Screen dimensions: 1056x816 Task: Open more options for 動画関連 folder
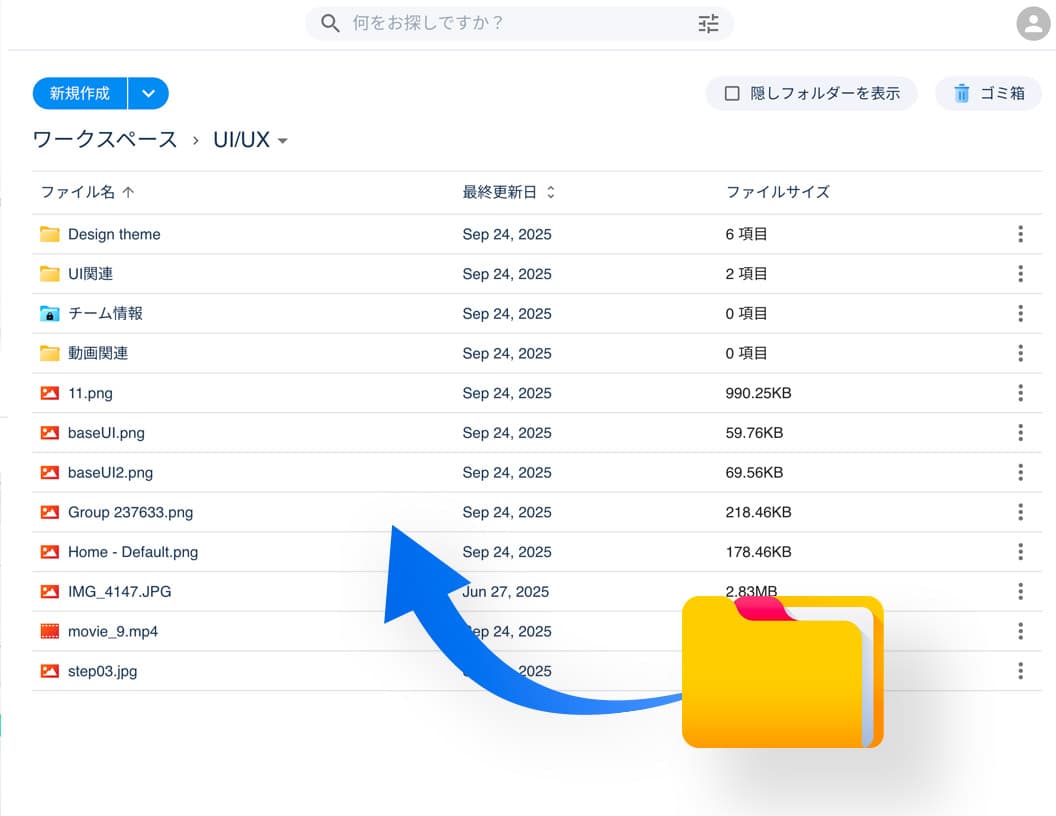(1020, 353)
